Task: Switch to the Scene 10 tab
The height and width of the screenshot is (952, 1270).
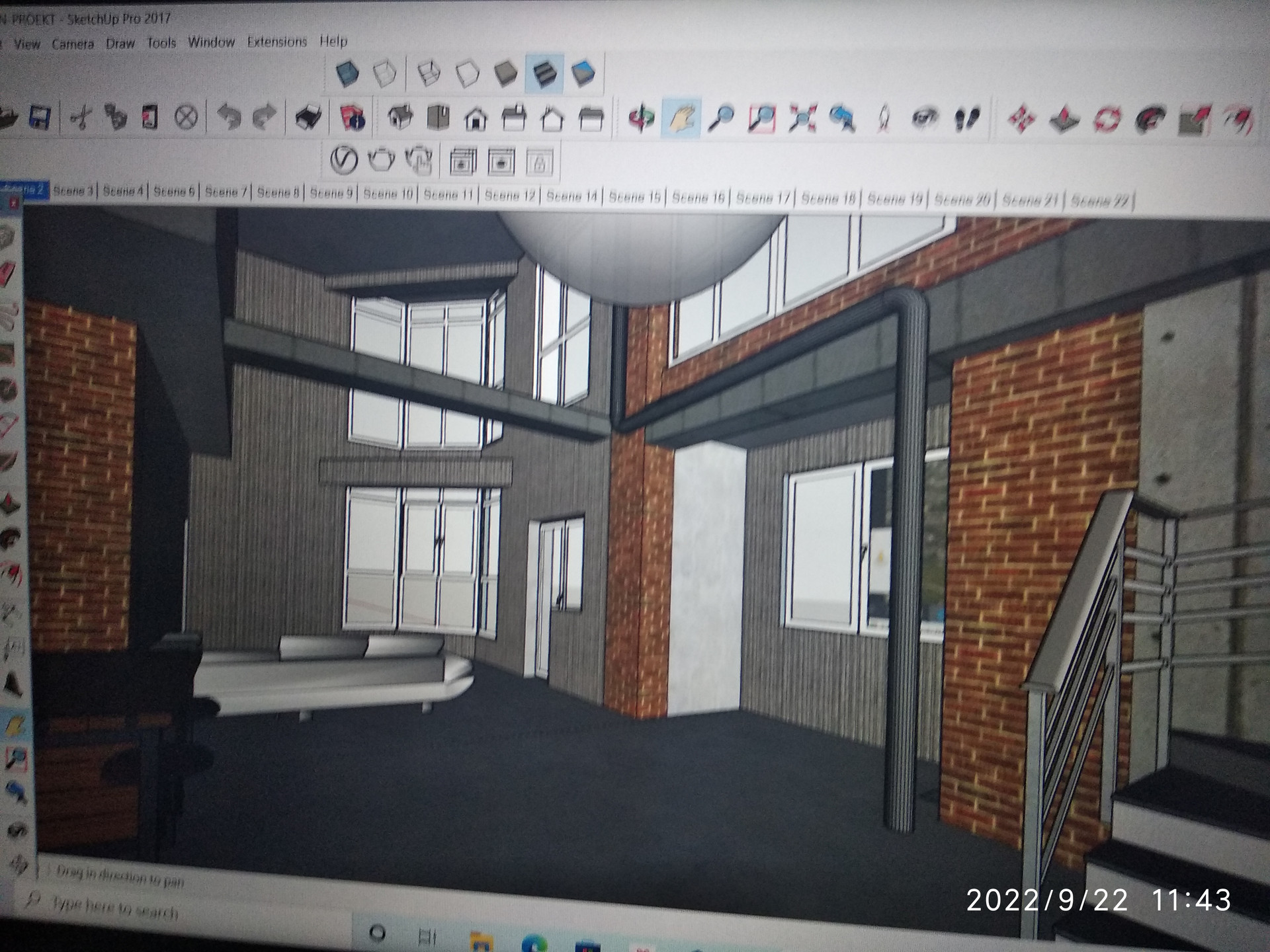Action: [388, 194]
